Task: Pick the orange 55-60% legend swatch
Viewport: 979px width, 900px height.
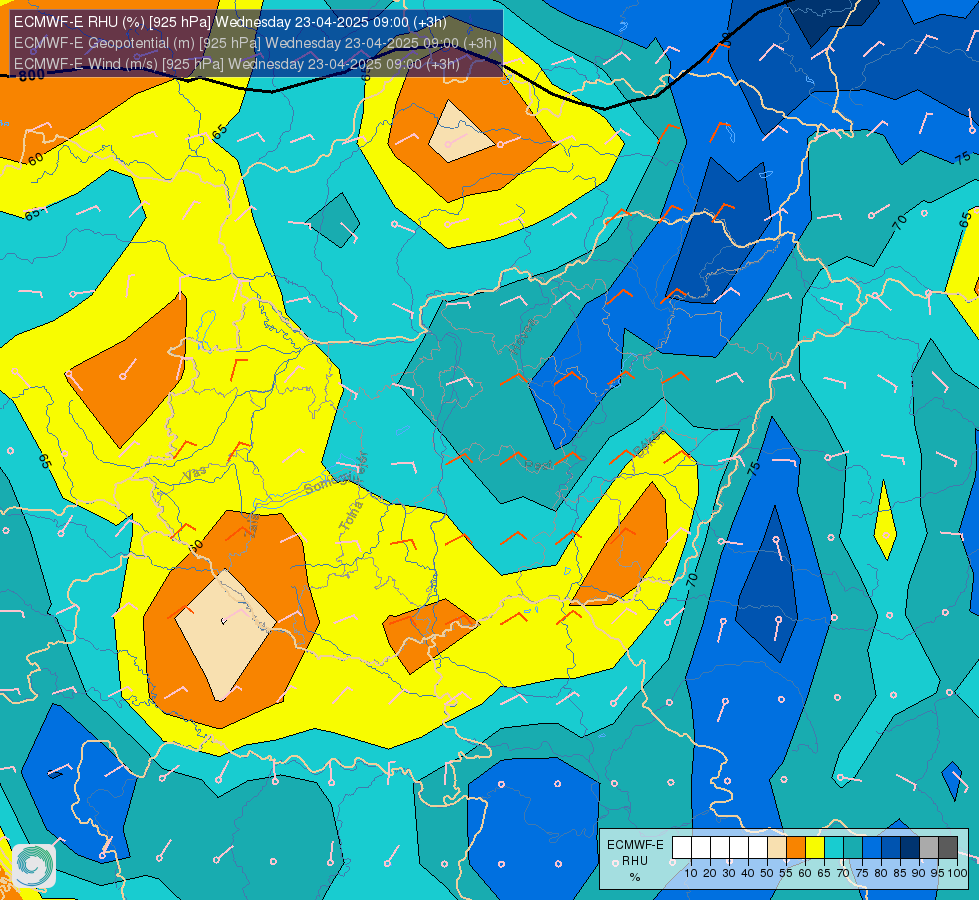Action: 796,848
